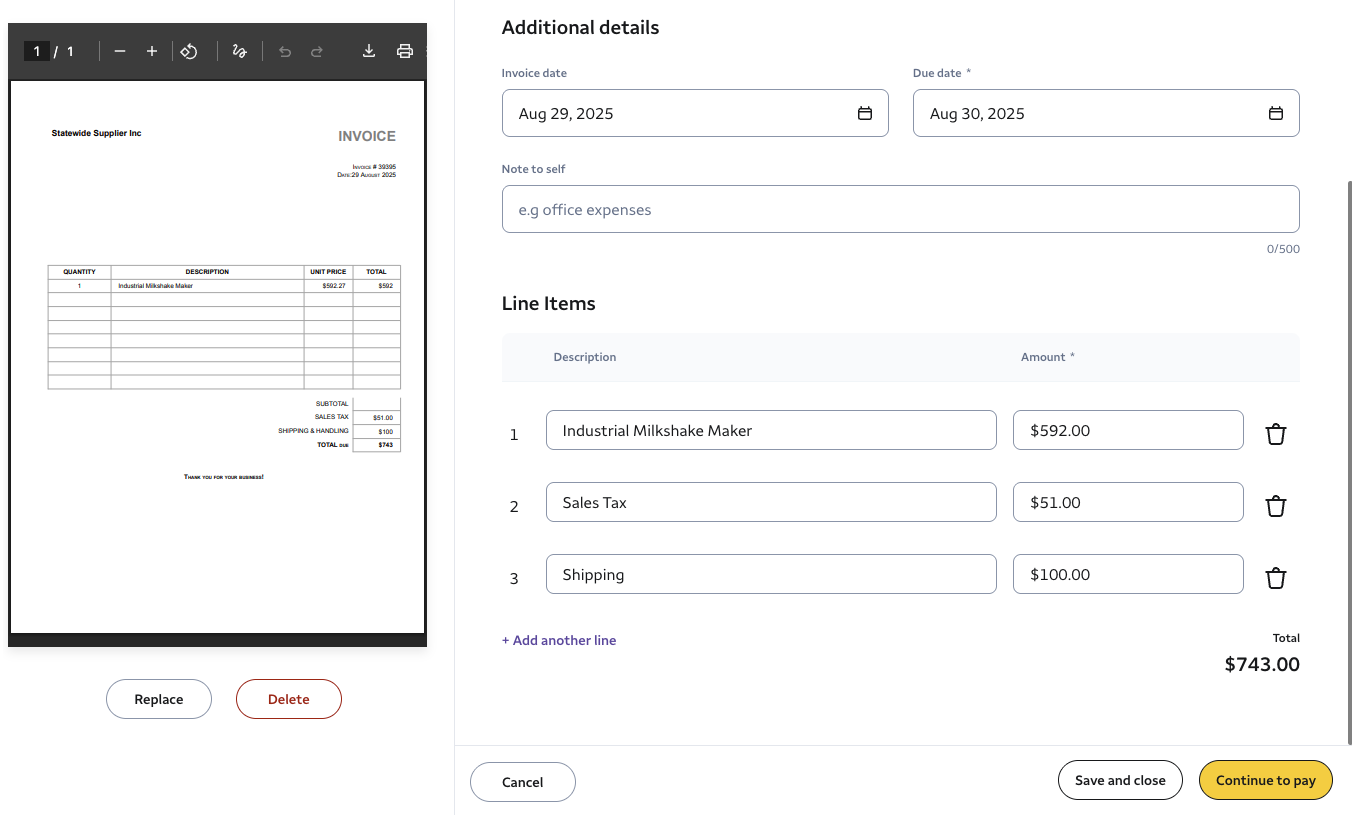This screenshot has height=815, width=1352.
Task: Proceed with Continue to pay
Action: point(1265,781)
